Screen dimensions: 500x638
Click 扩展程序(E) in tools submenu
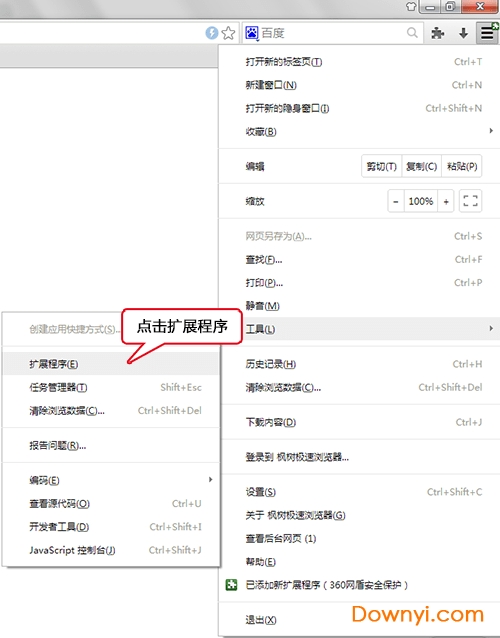click(x=111, y=364)
